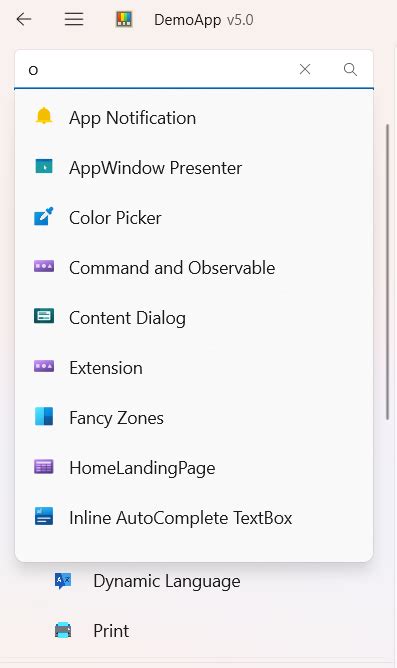397x668 pixels.
Task: Click the Dynamic Language translate icon
Action: point(63,581)
